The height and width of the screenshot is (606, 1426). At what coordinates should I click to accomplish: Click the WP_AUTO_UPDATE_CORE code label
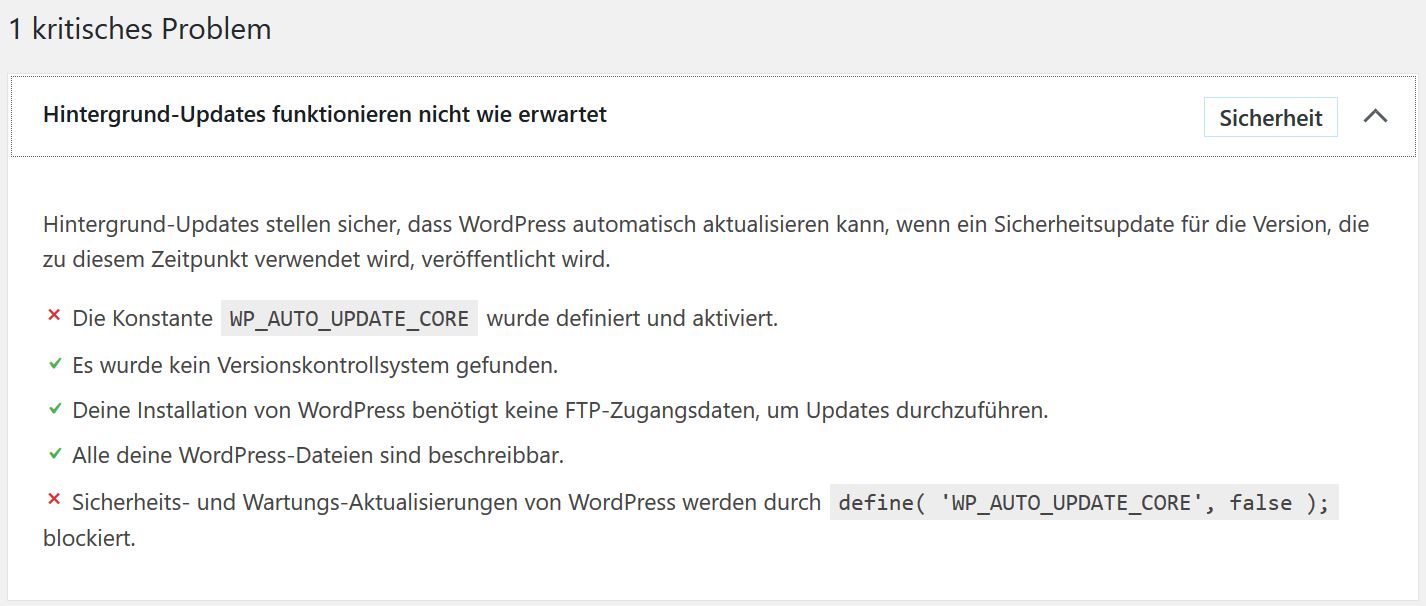click(x=349, y=319)
